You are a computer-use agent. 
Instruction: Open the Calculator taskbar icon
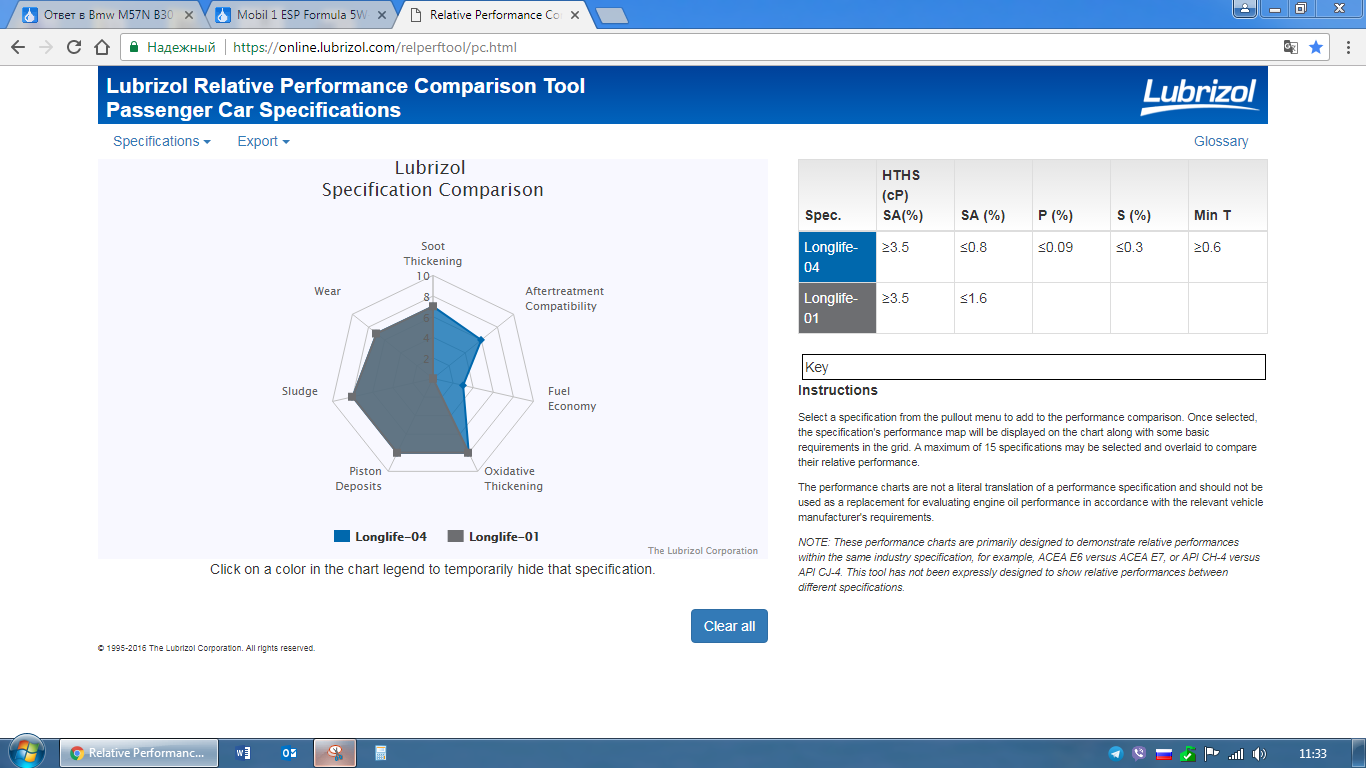pos(381,753)
